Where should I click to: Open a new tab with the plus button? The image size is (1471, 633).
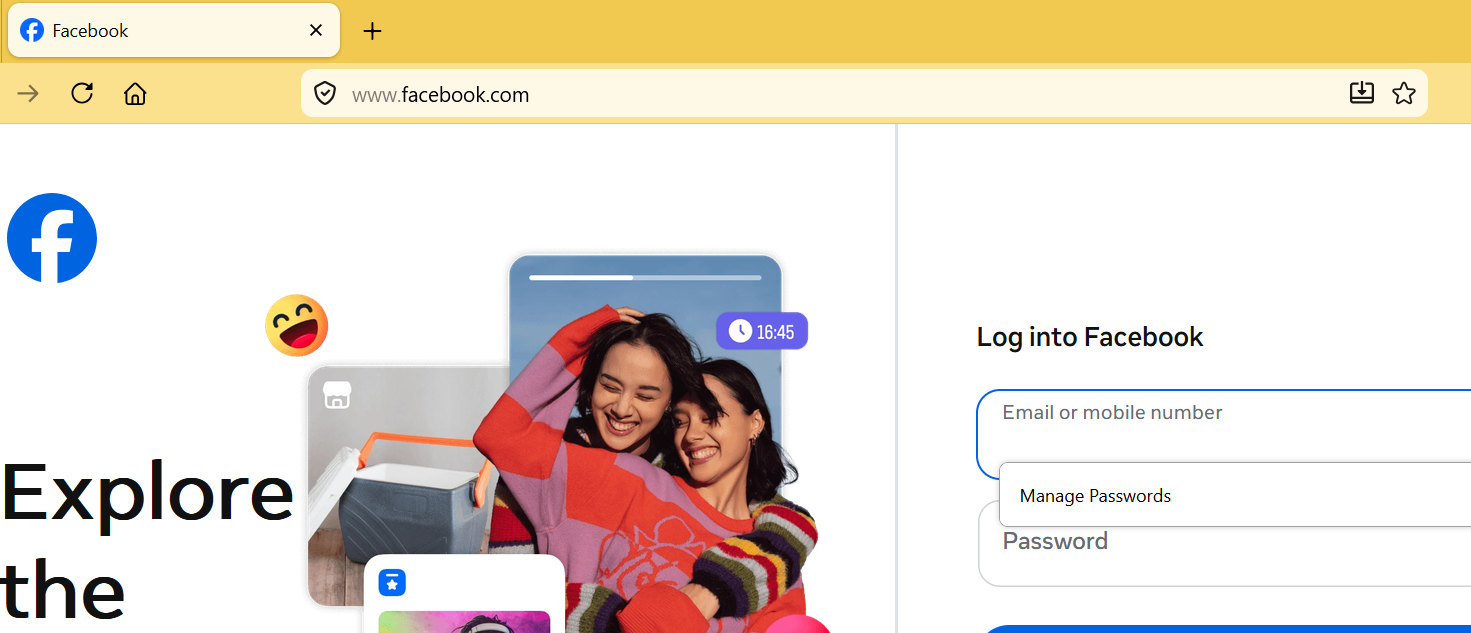[x=372, y=31]
